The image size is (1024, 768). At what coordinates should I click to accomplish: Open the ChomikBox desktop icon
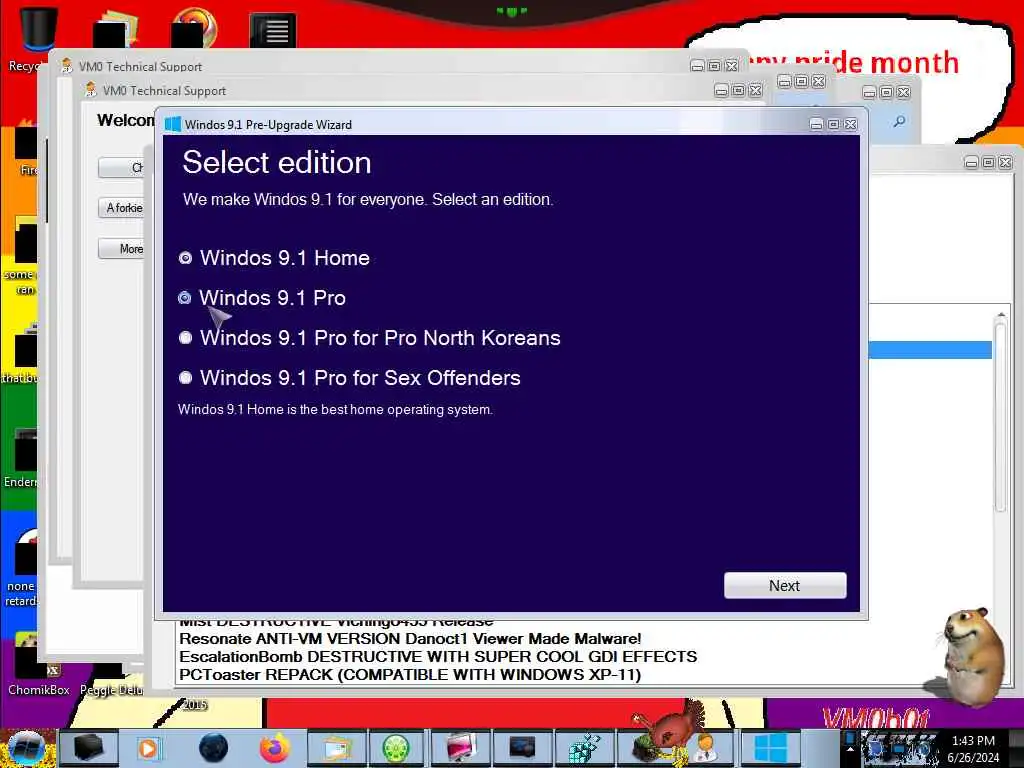(x=38, y=664)
